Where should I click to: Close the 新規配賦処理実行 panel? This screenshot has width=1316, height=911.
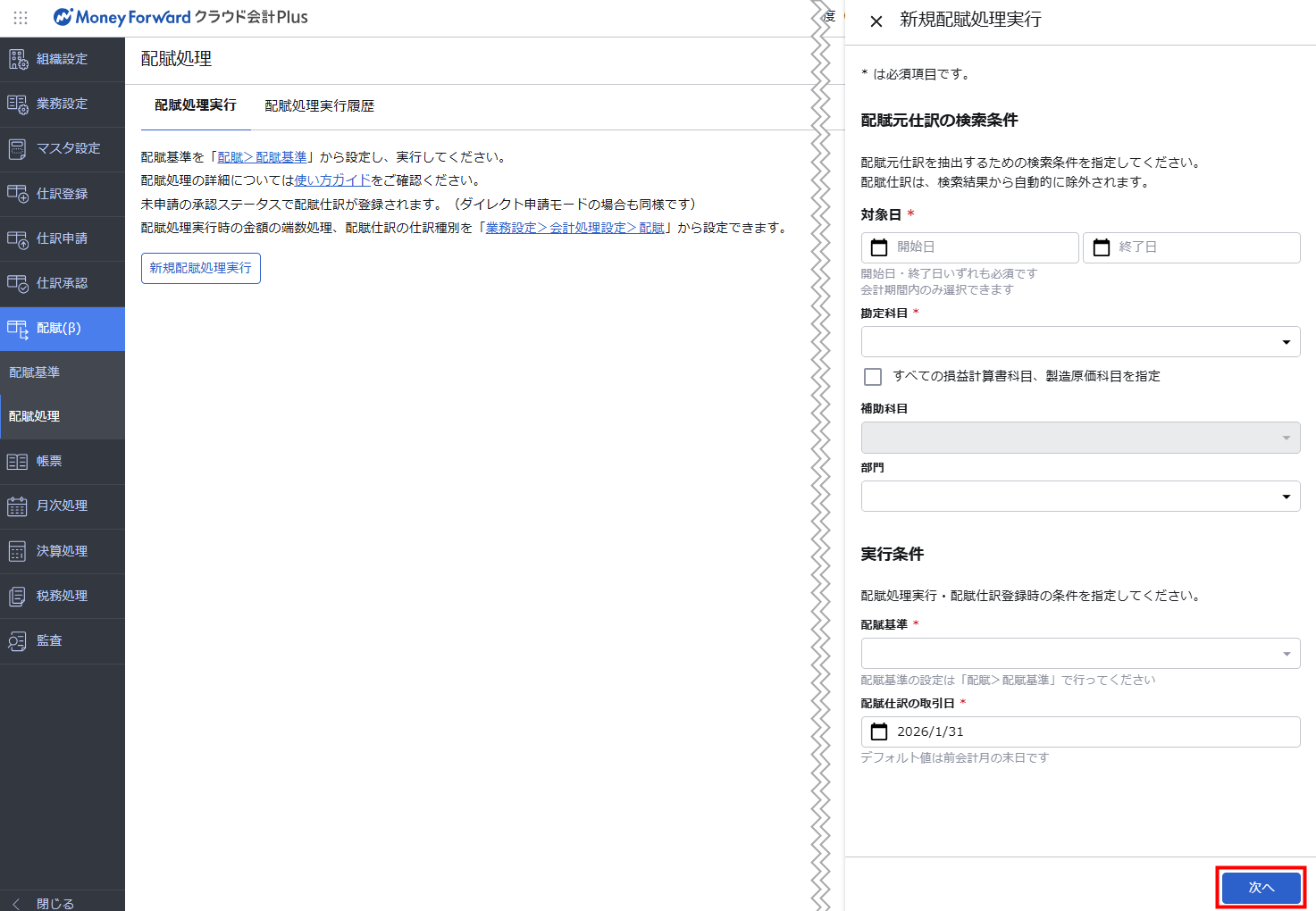(x=876, y=21)
